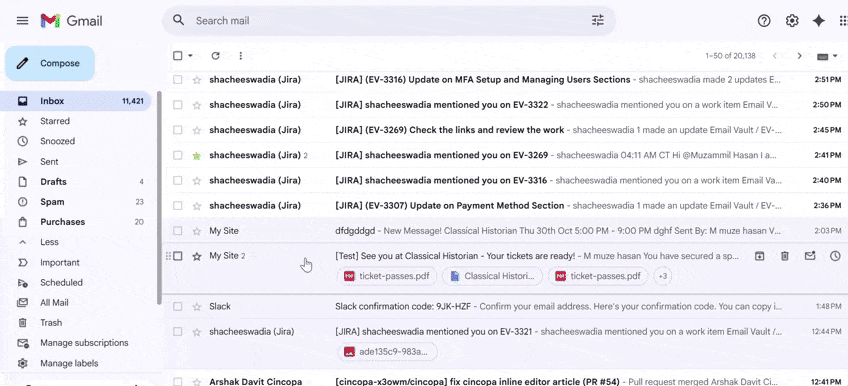Select the EV-3322 mention email checkbox
Screen dimensions: 848x386
point(177,105)
